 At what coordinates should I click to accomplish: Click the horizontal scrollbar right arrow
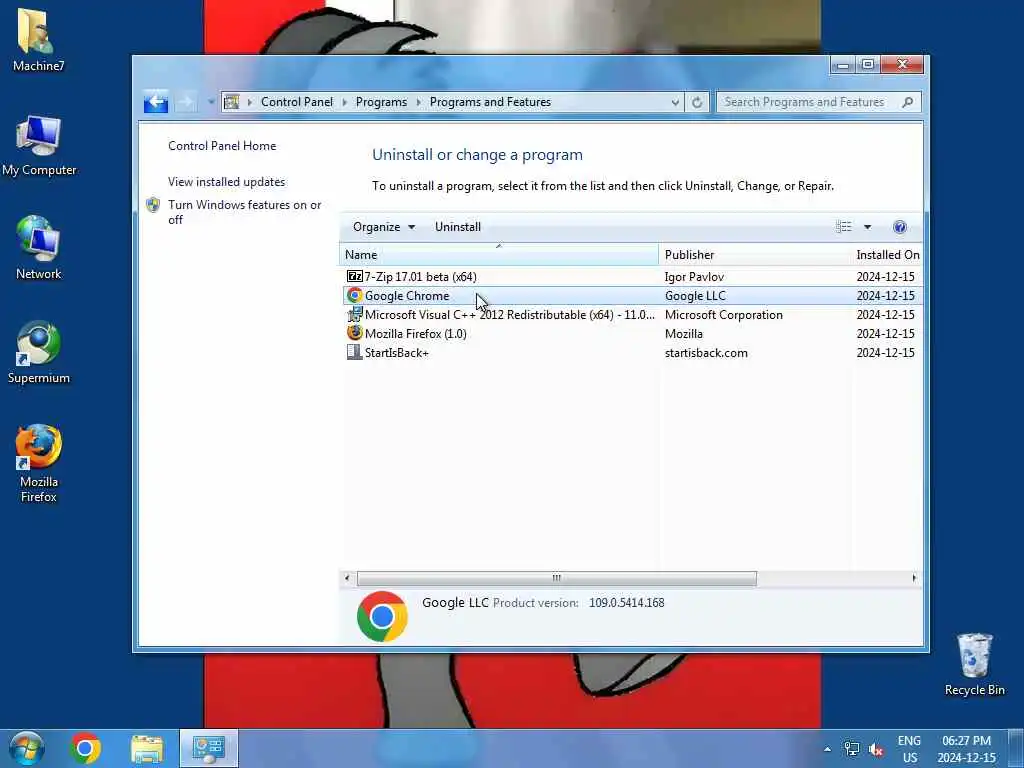pyautogui.click(x=914, y=578)
